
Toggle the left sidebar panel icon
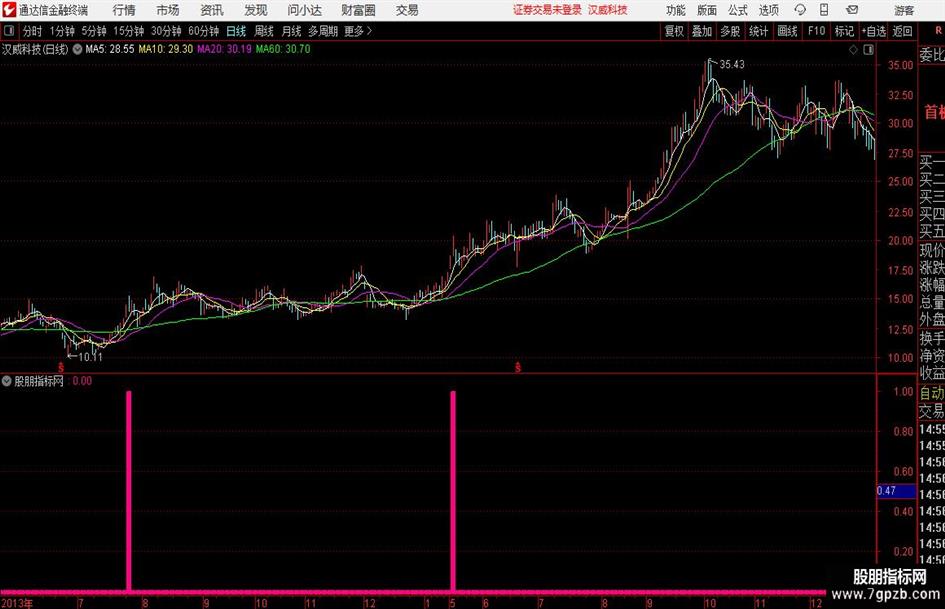click(x=9, y=31)
